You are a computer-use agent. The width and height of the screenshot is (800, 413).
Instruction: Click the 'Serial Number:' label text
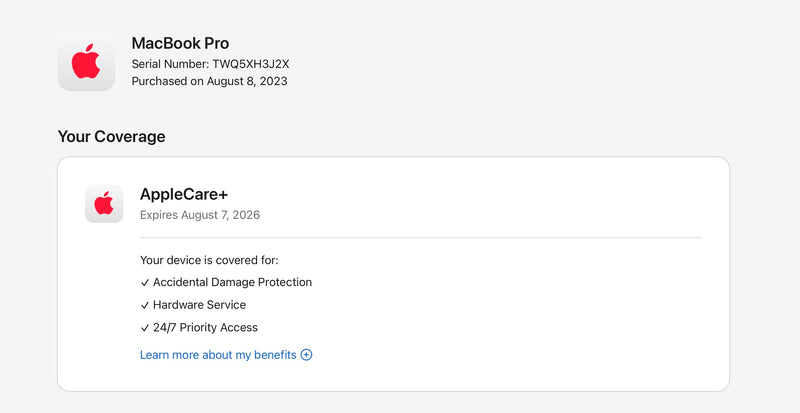coord(170,64)
